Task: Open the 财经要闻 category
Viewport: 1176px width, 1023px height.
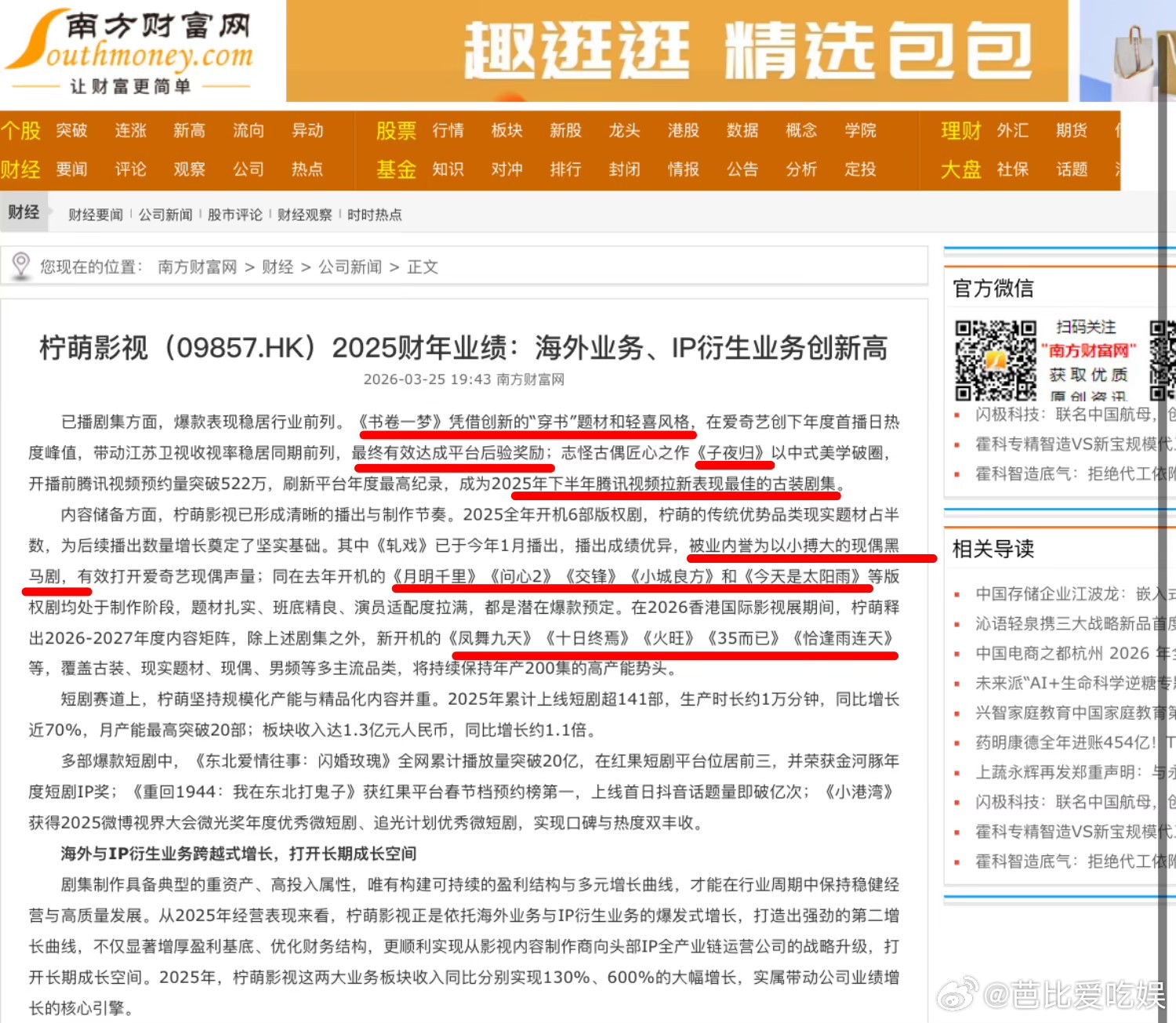Action: 94,214
